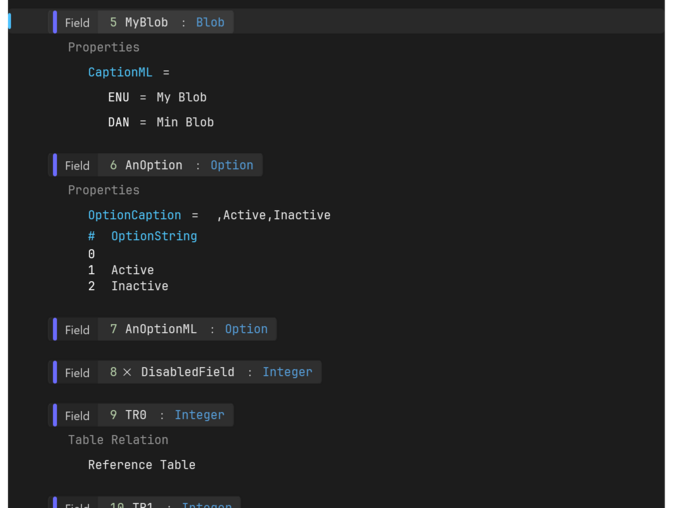Screen dimensions: 673x508
Task: Click the Reference Table relation value
Action: coord(142,465)
